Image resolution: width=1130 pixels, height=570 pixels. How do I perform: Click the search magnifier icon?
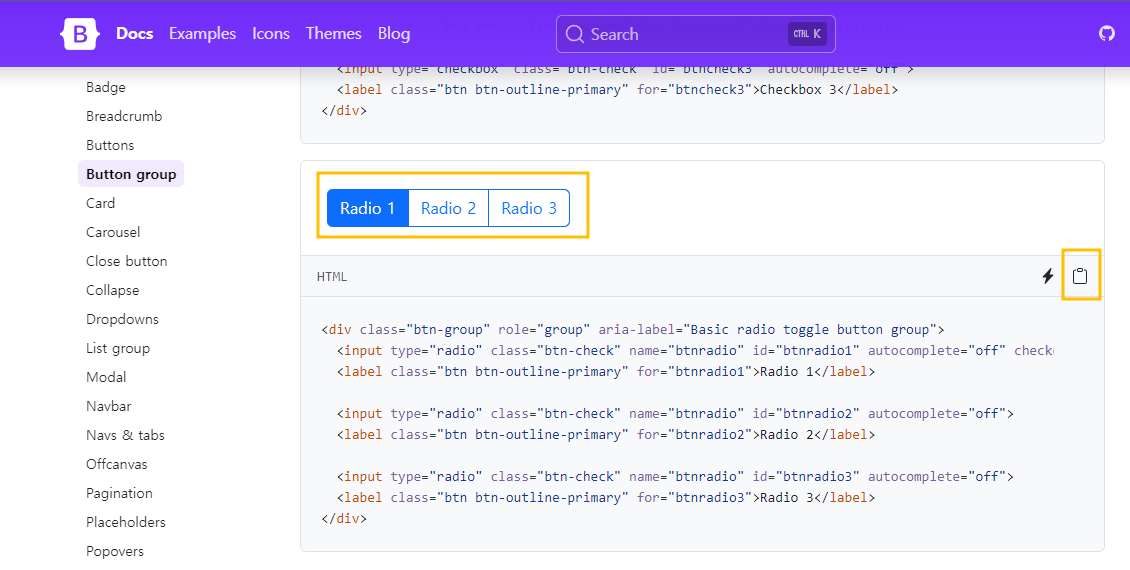pos(574,34)
